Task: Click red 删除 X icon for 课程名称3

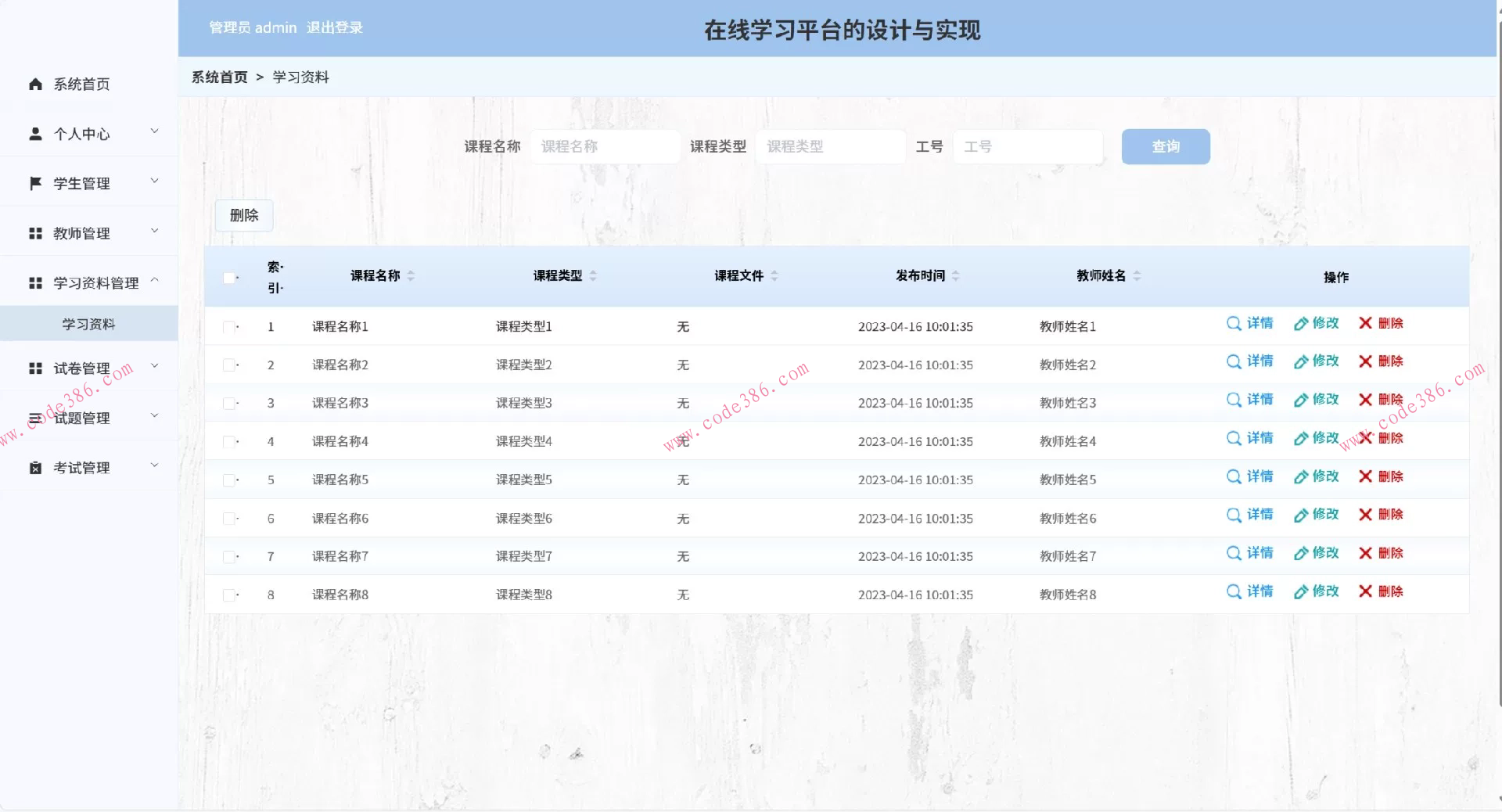Action: point(1364,400)
